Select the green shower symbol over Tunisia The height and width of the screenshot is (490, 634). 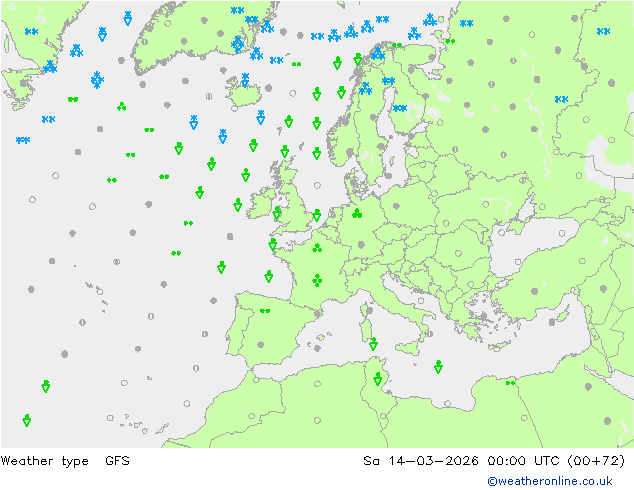[378, 379]
